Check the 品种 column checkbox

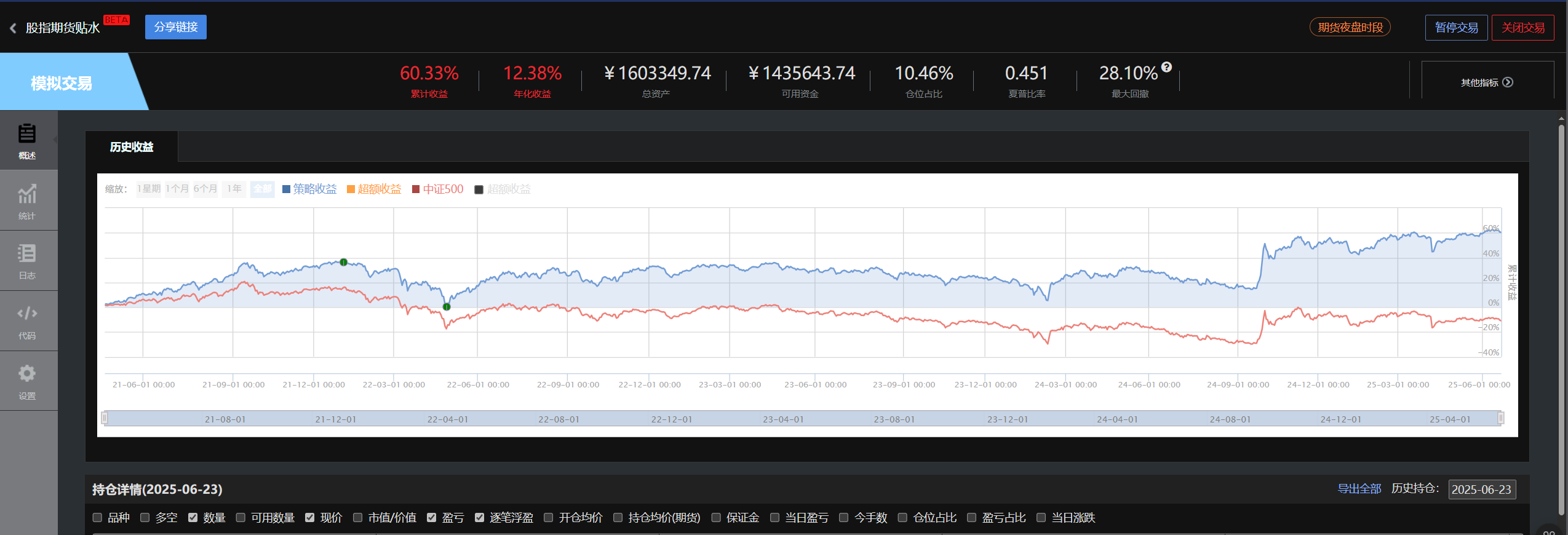(97, 518)
